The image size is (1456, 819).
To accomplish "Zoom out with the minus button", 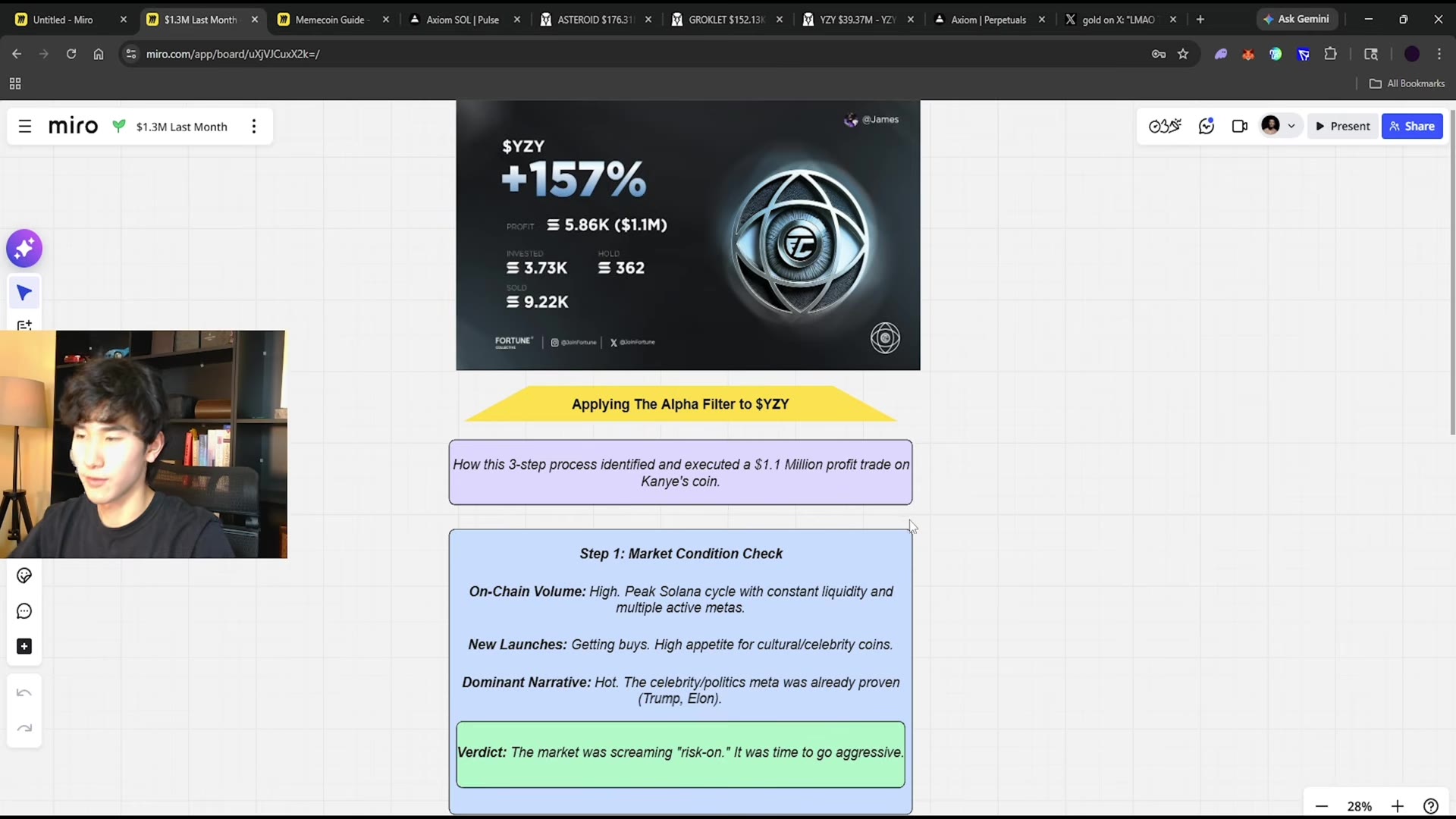I will (1322, 806).
